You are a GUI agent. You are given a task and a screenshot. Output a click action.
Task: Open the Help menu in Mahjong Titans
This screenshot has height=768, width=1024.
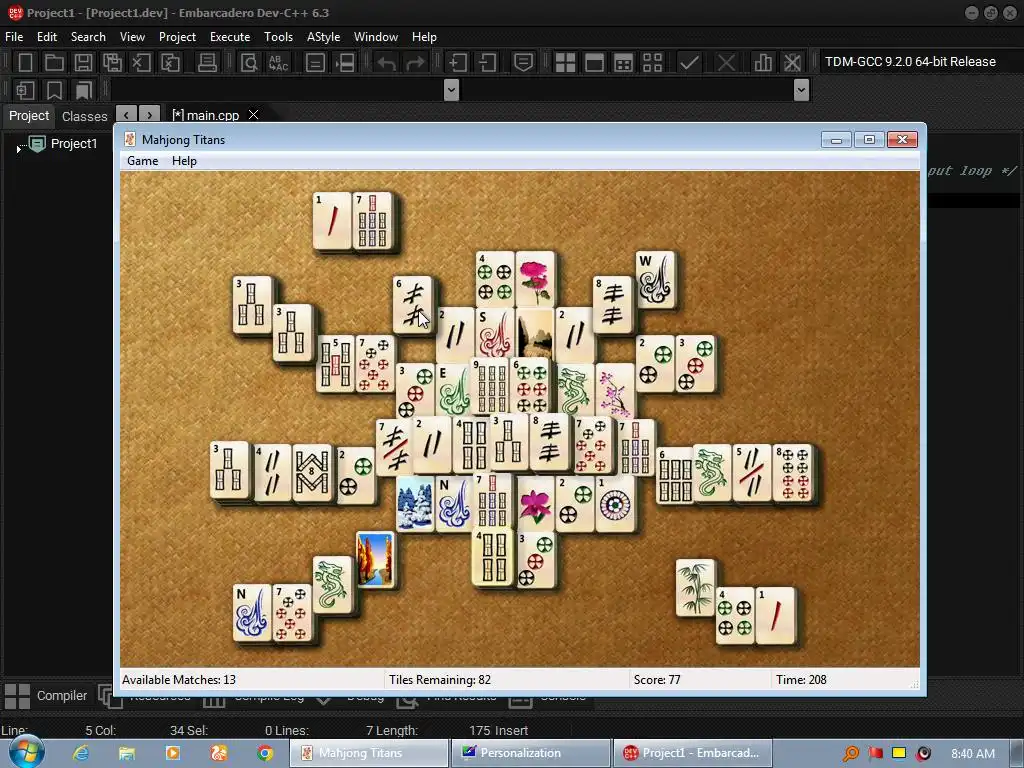[184, 161]
